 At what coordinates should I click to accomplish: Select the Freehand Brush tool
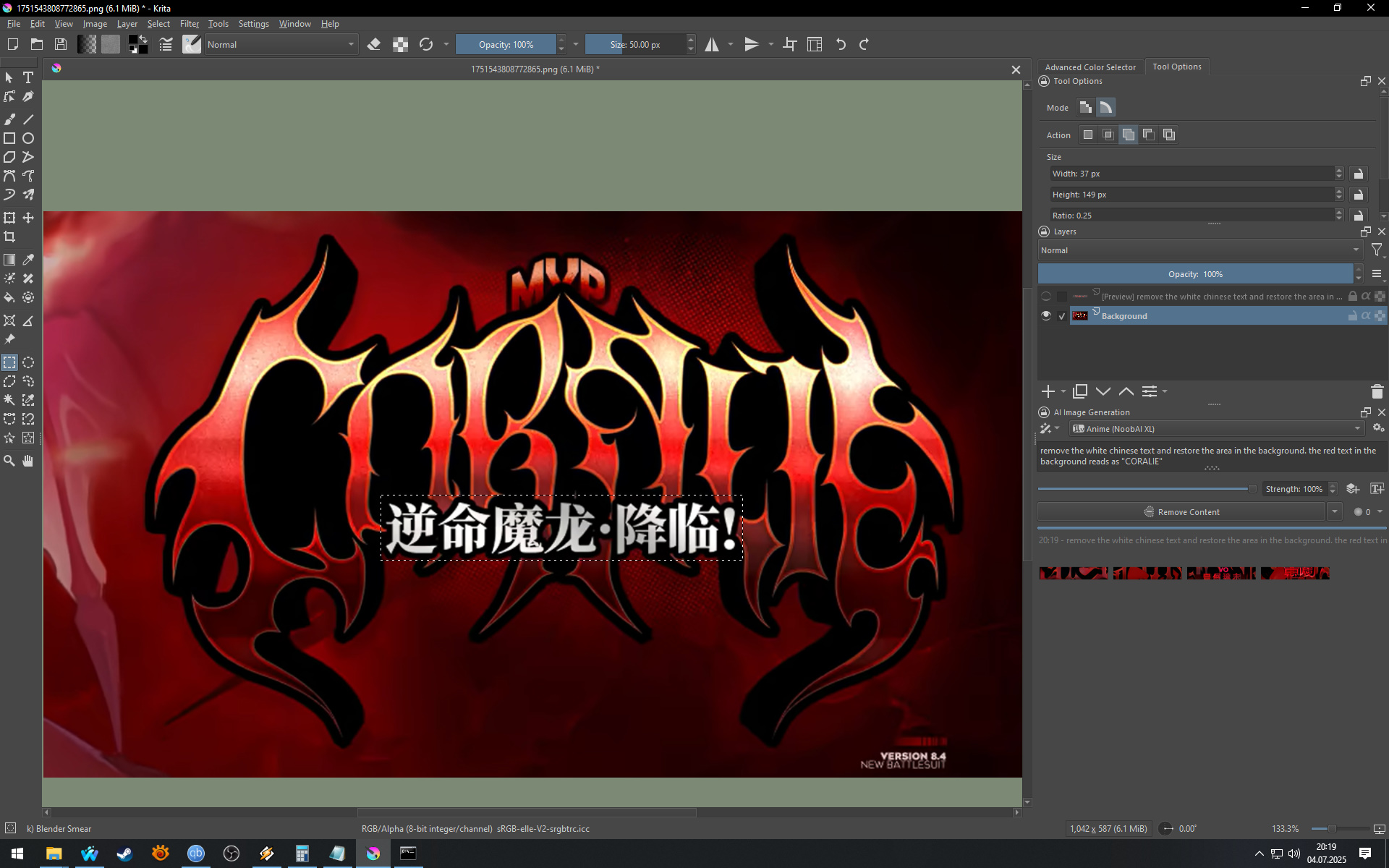point(9,119)
